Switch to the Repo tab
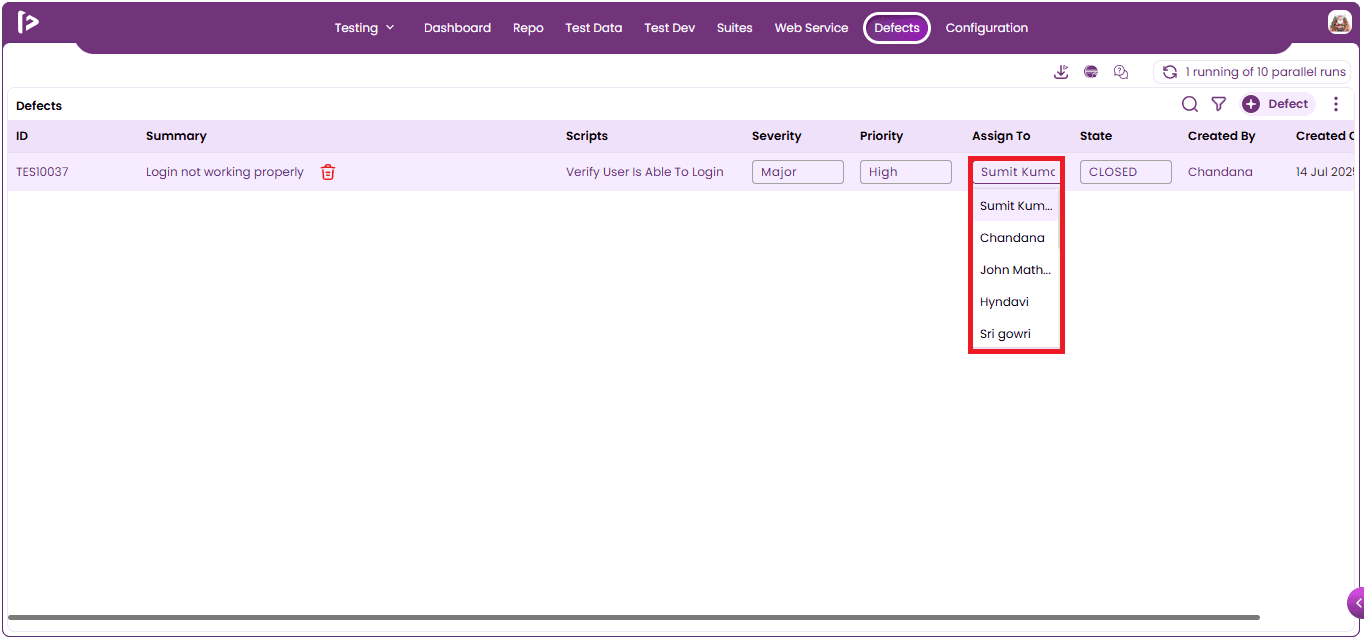 528,28
